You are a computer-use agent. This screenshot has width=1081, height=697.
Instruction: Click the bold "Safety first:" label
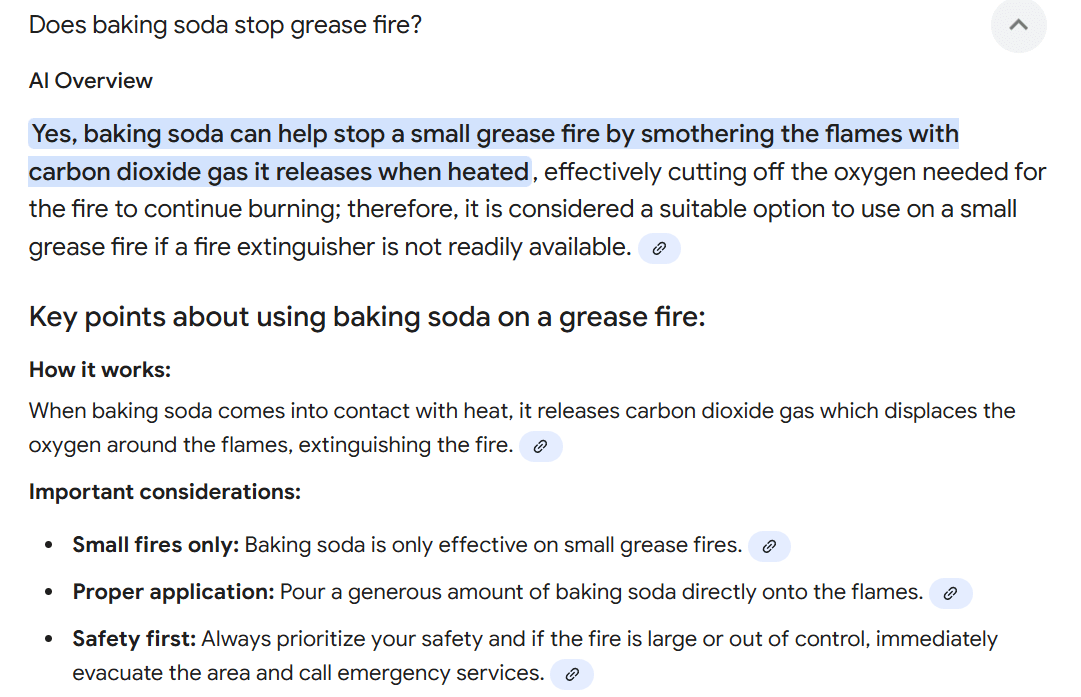134,639
